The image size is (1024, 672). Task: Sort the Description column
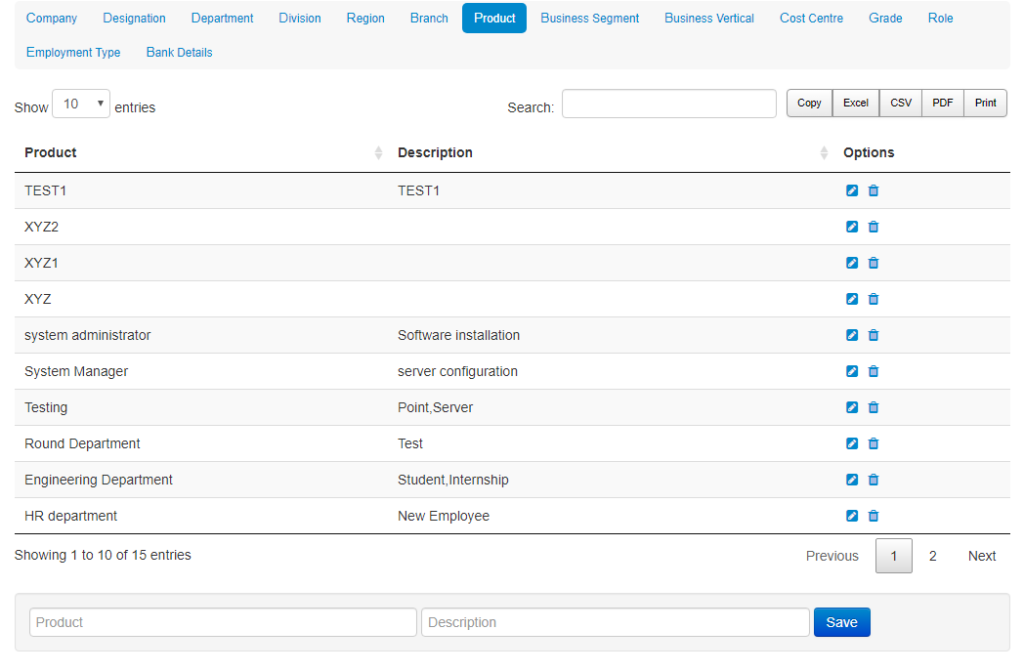(824, 152)
